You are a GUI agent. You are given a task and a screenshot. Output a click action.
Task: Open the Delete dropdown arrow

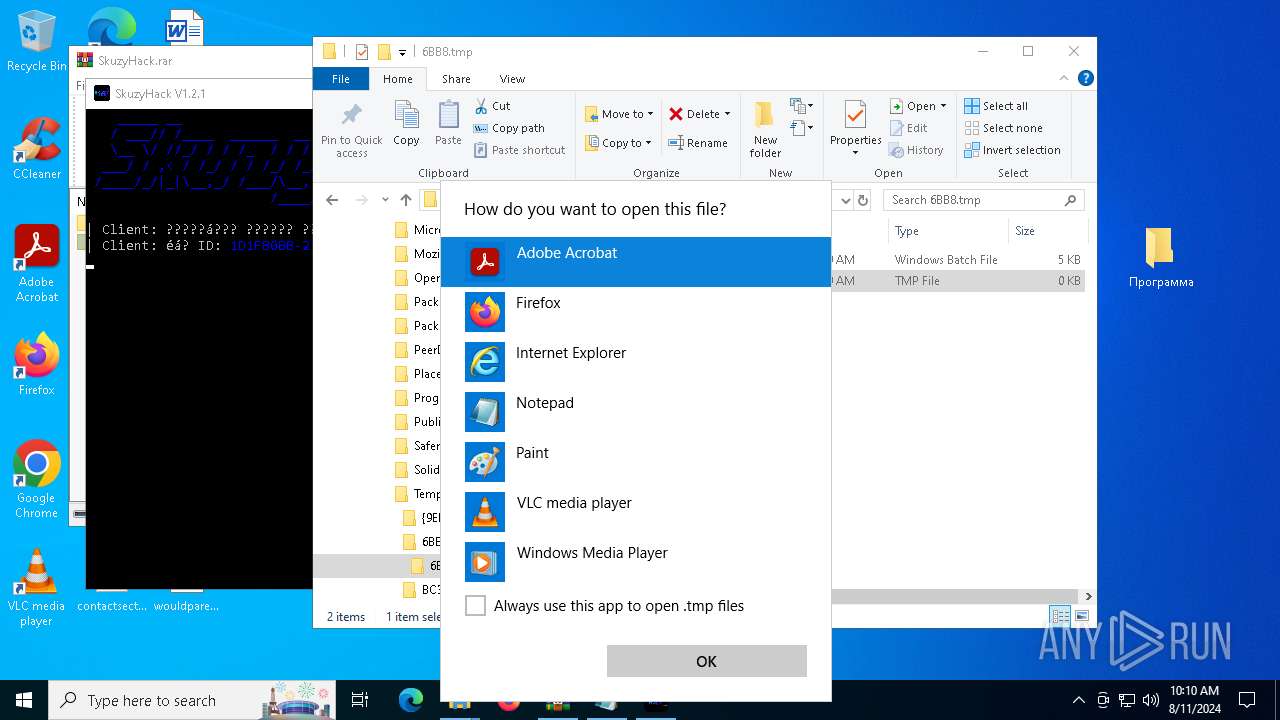tap(727, 114)
